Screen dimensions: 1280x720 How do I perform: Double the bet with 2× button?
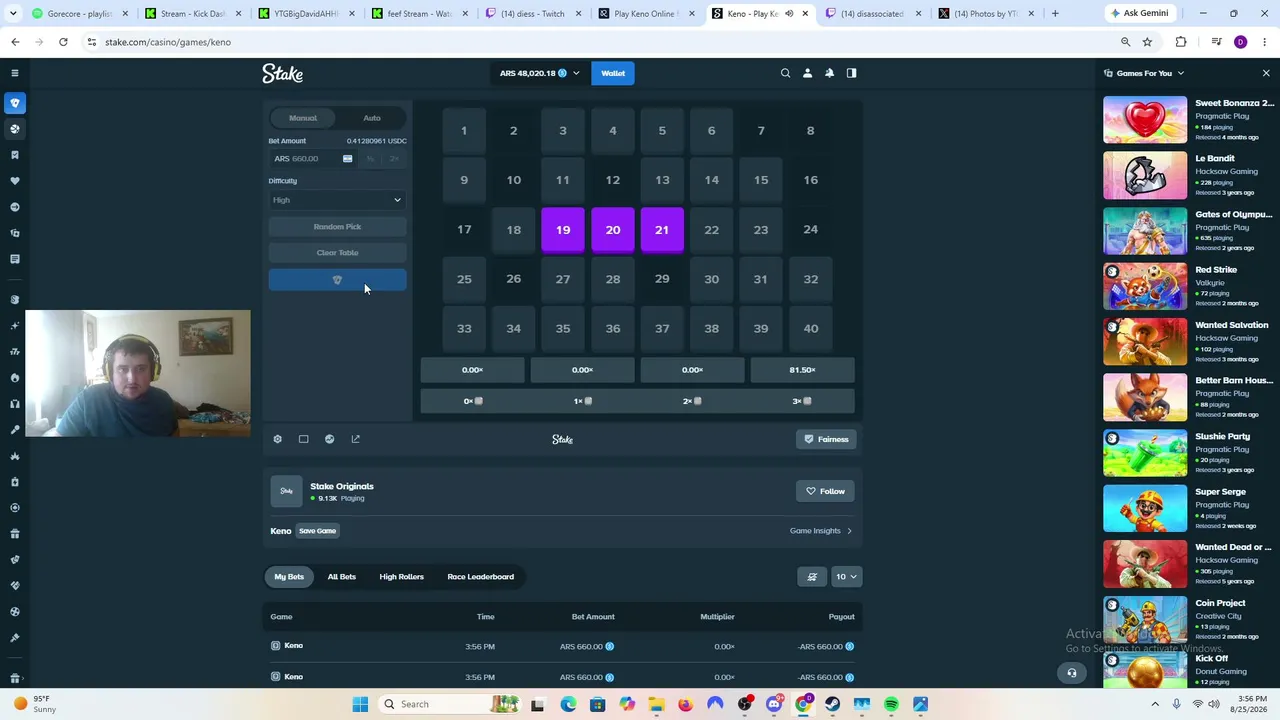coord(394,159)
